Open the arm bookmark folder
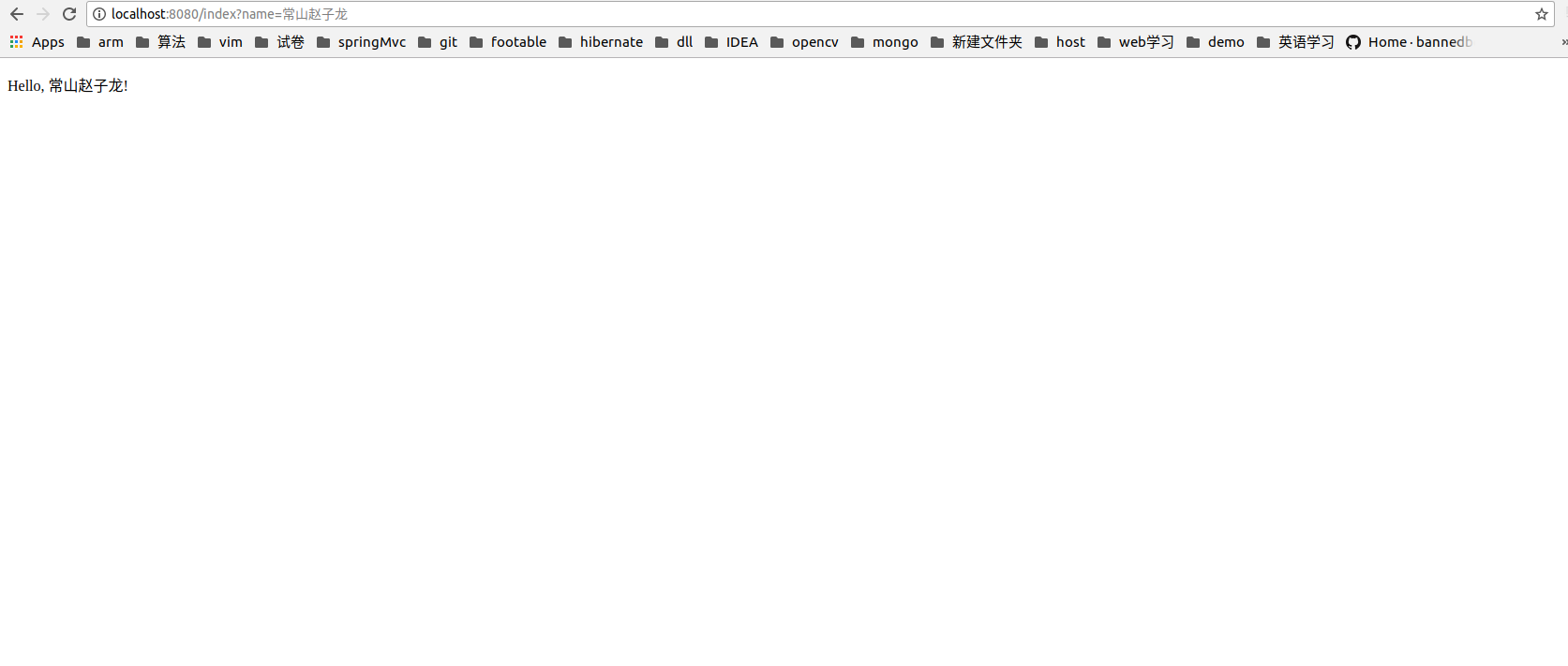 (x=100, y=42)
